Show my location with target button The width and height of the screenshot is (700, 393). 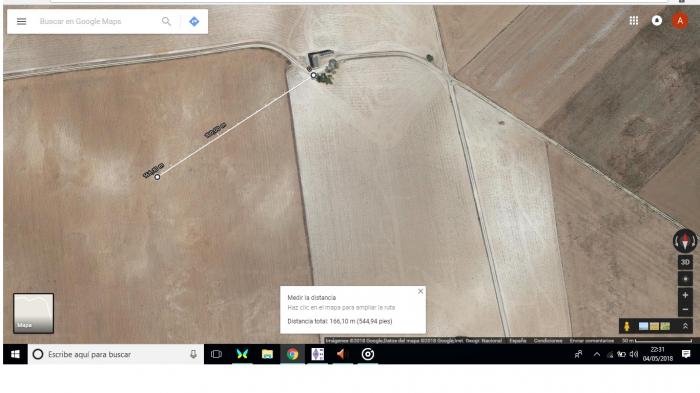685,279
